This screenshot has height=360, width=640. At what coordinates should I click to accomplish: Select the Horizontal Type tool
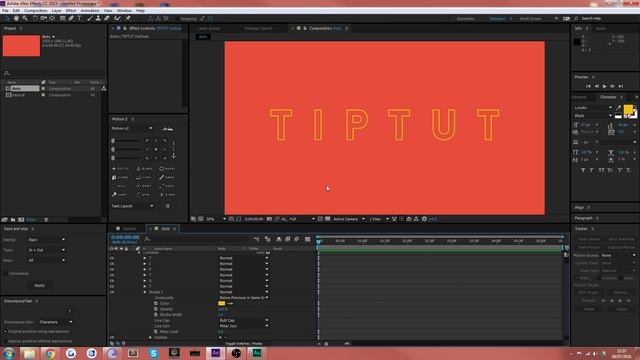(x=80, y=18)
